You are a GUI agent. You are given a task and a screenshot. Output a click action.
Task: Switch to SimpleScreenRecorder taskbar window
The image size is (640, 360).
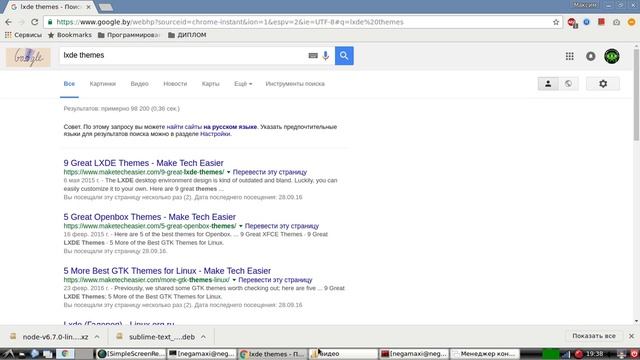click(x=131, y=354)
